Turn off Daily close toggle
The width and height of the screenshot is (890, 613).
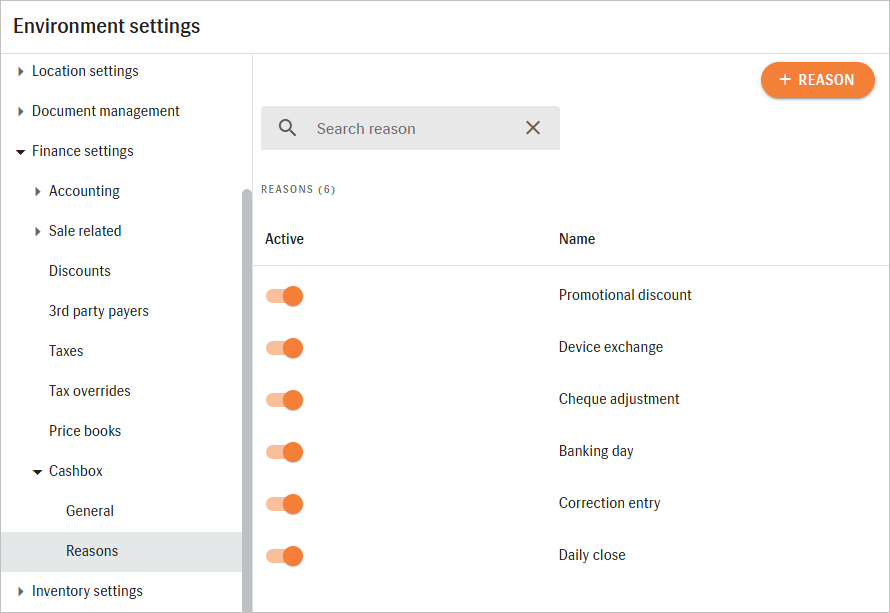284,556
